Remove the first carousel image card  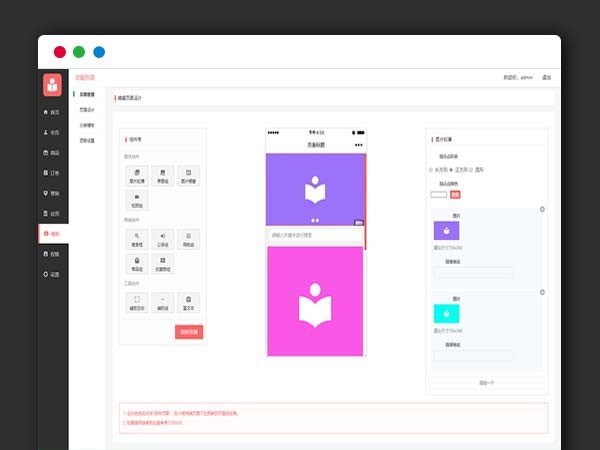pyautogui.click(x=542, y=210)
